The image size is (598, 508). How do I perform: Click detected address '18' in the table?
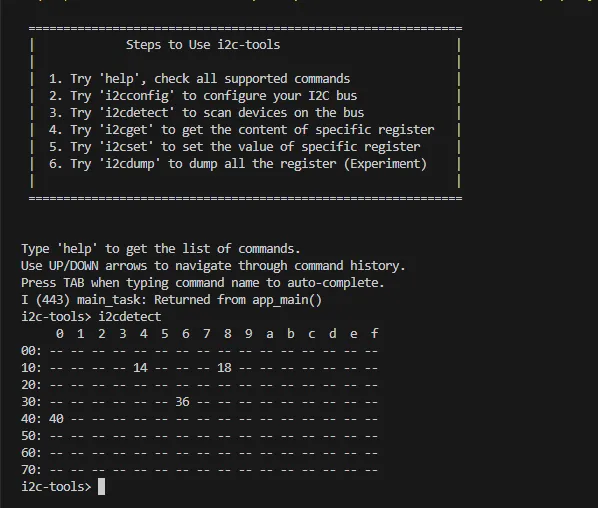(224, 368)
